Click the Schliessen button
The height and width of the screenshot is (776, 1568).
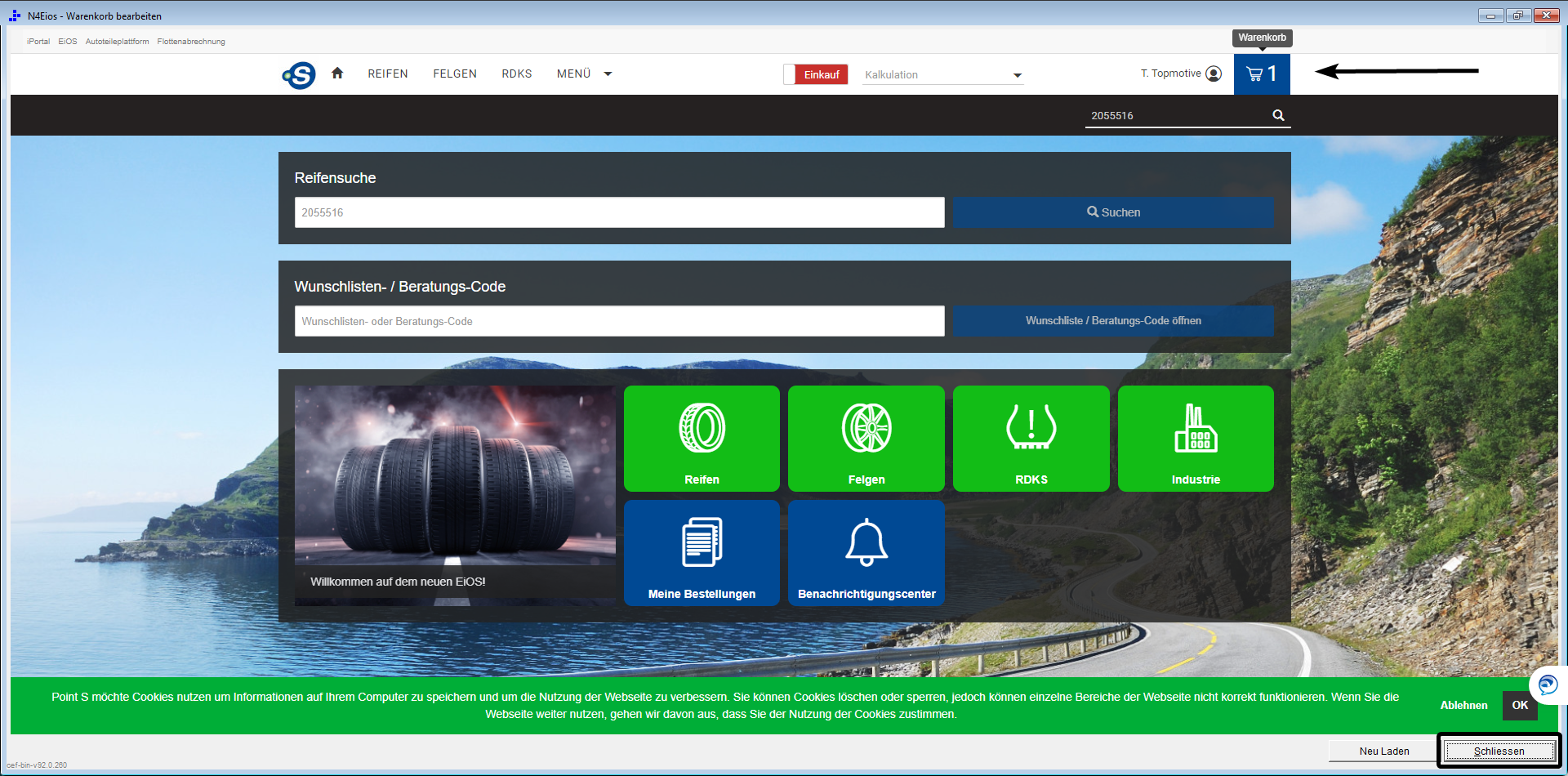tap(1499, 751)
